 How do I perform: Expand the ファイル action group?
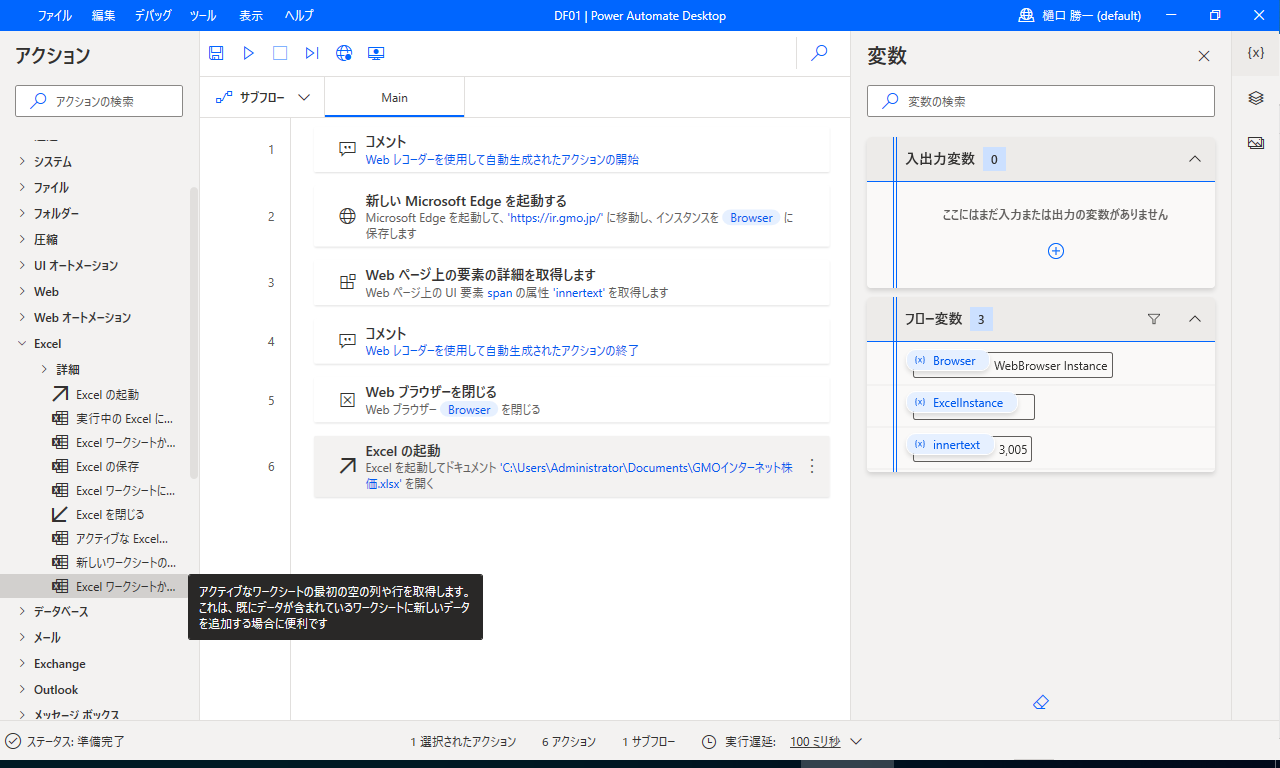23,188
